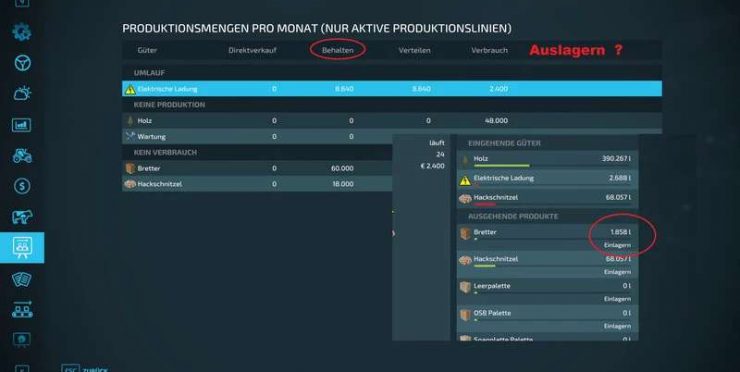
Task: Click the ESC Zurück back button
Action: pyautogui.click(x=85, y=368)
